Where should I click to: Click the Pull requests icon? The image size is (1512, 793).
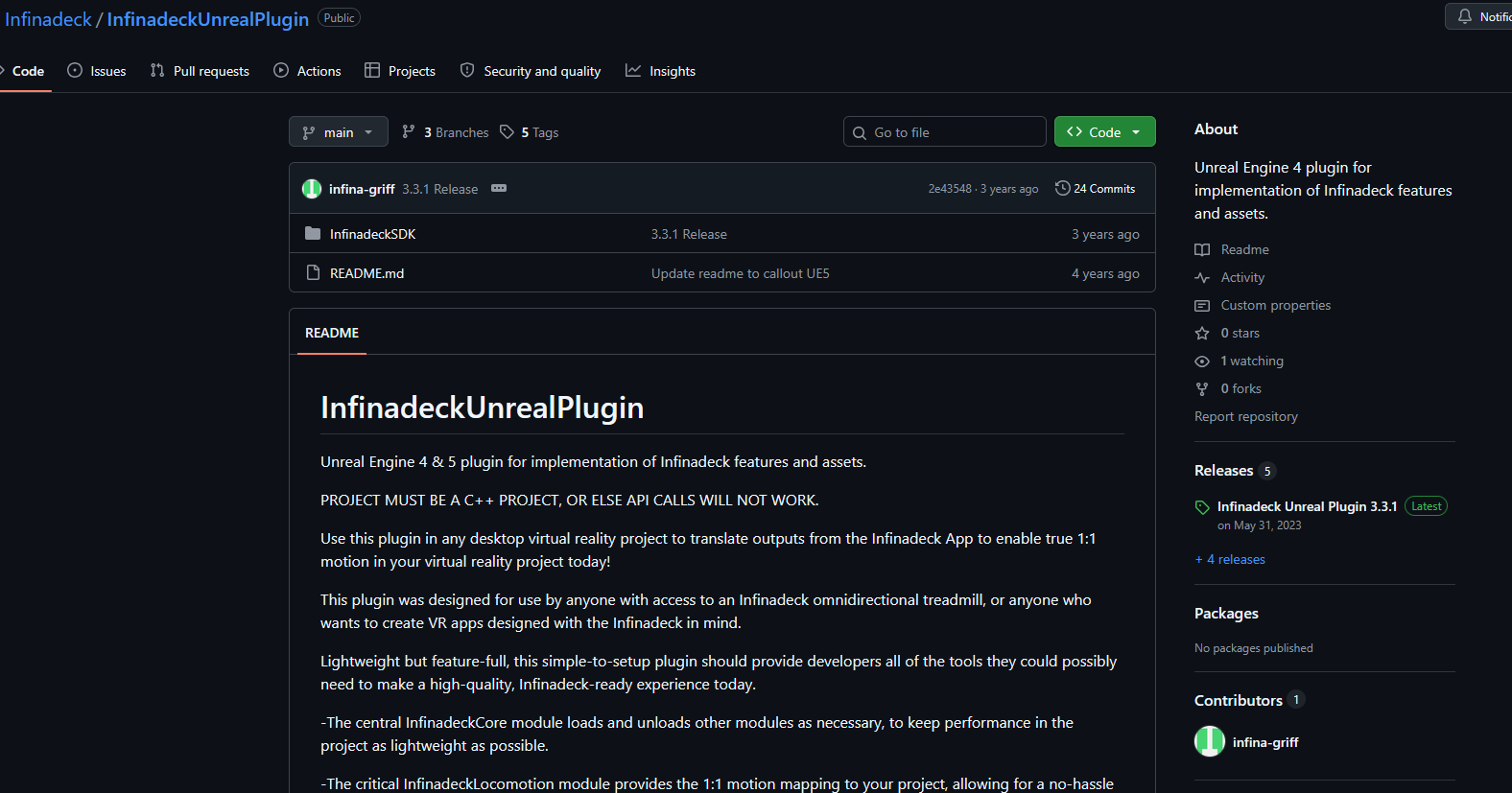click(157, 70)
